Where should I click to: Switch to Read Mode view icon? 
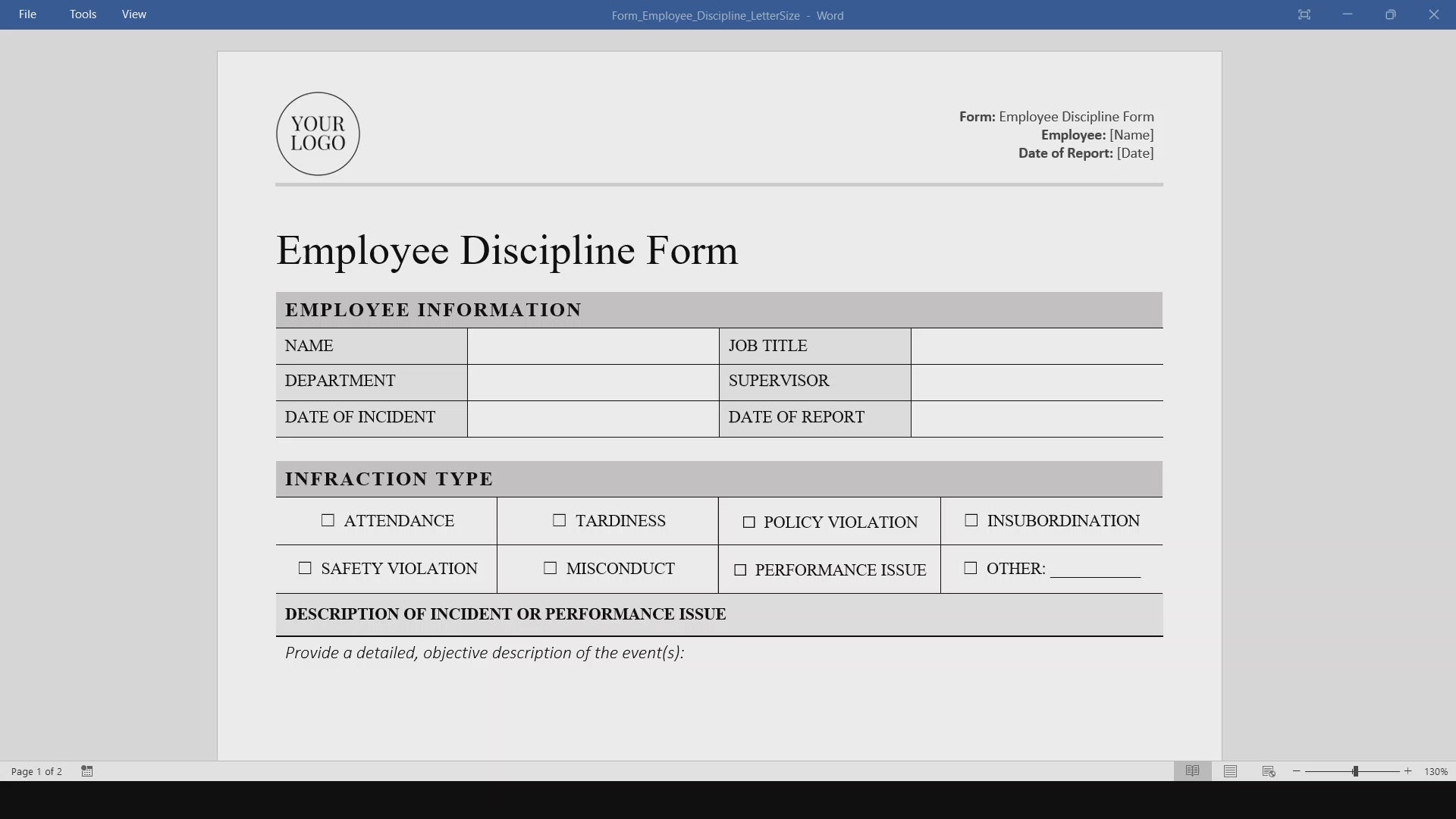click(1192, 771)
